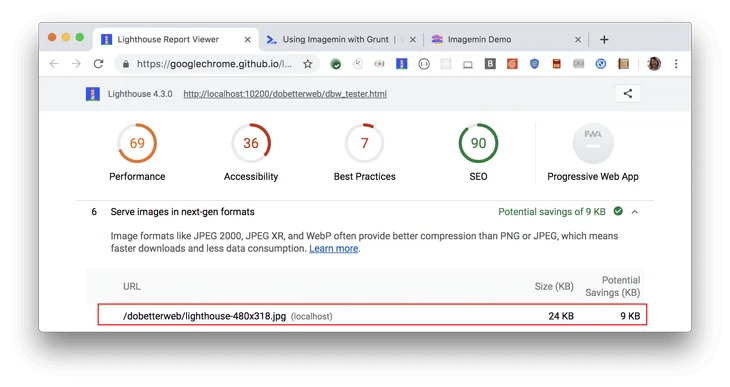This screenshot has width=730, height=387.
Task: Click the orange spiral extension icon
Action: click(x=512, y=64)
